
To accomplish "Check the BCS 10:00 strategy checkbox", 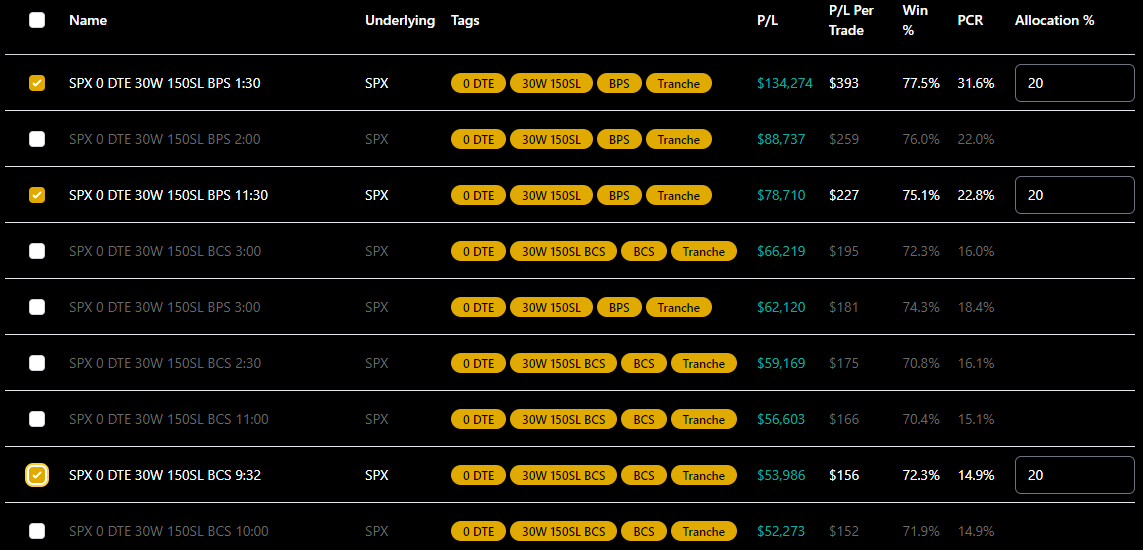I will tap(36, 531).
